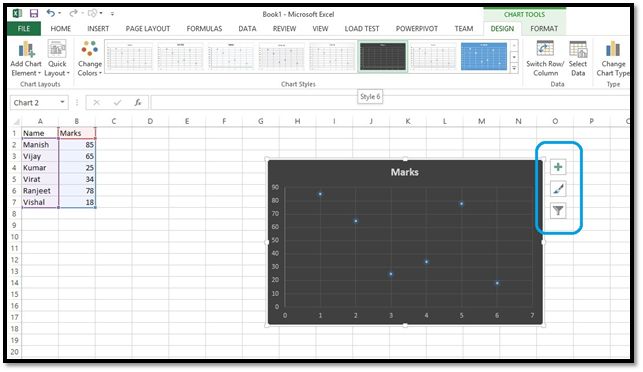643x372 pixels.
Task: Click the funnel Chart Filters button
Action: [x=558, y=211]
